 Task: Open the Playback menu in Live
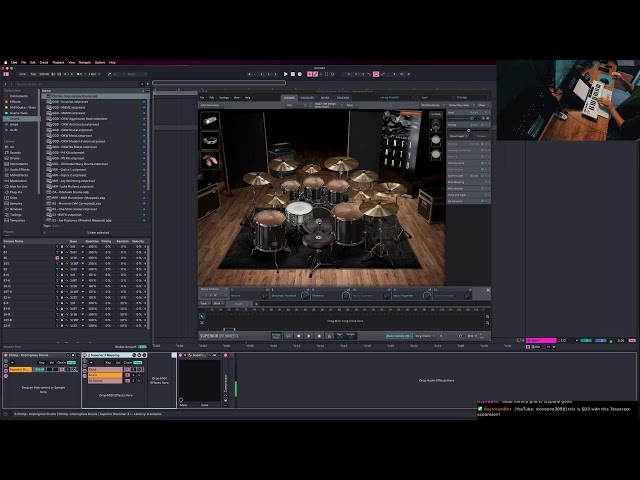pos(58,62)
